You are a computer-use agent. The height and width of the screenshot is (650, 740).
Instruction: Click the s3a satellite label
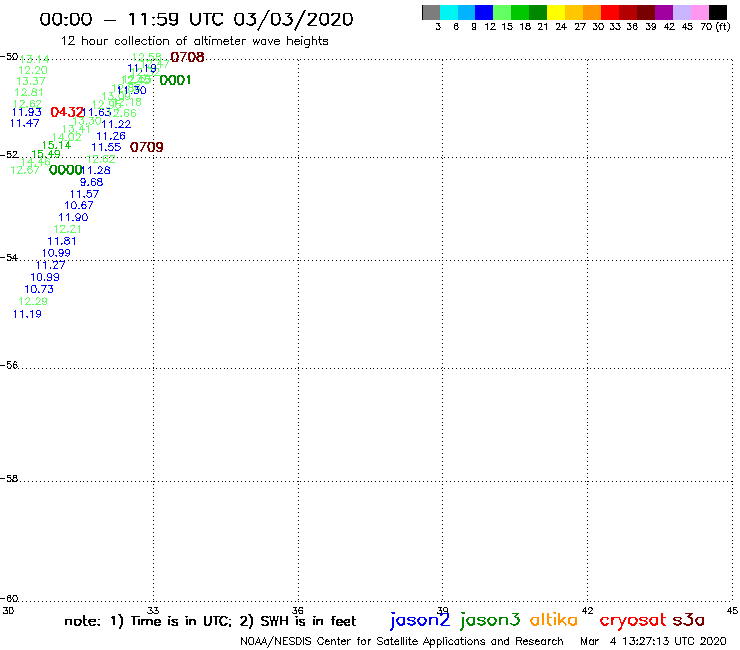coord(688,620)
